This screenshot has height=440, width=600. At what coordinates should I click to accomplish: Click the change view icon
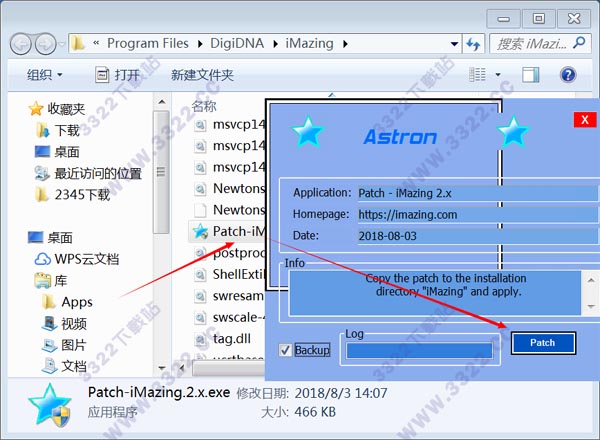477,75
